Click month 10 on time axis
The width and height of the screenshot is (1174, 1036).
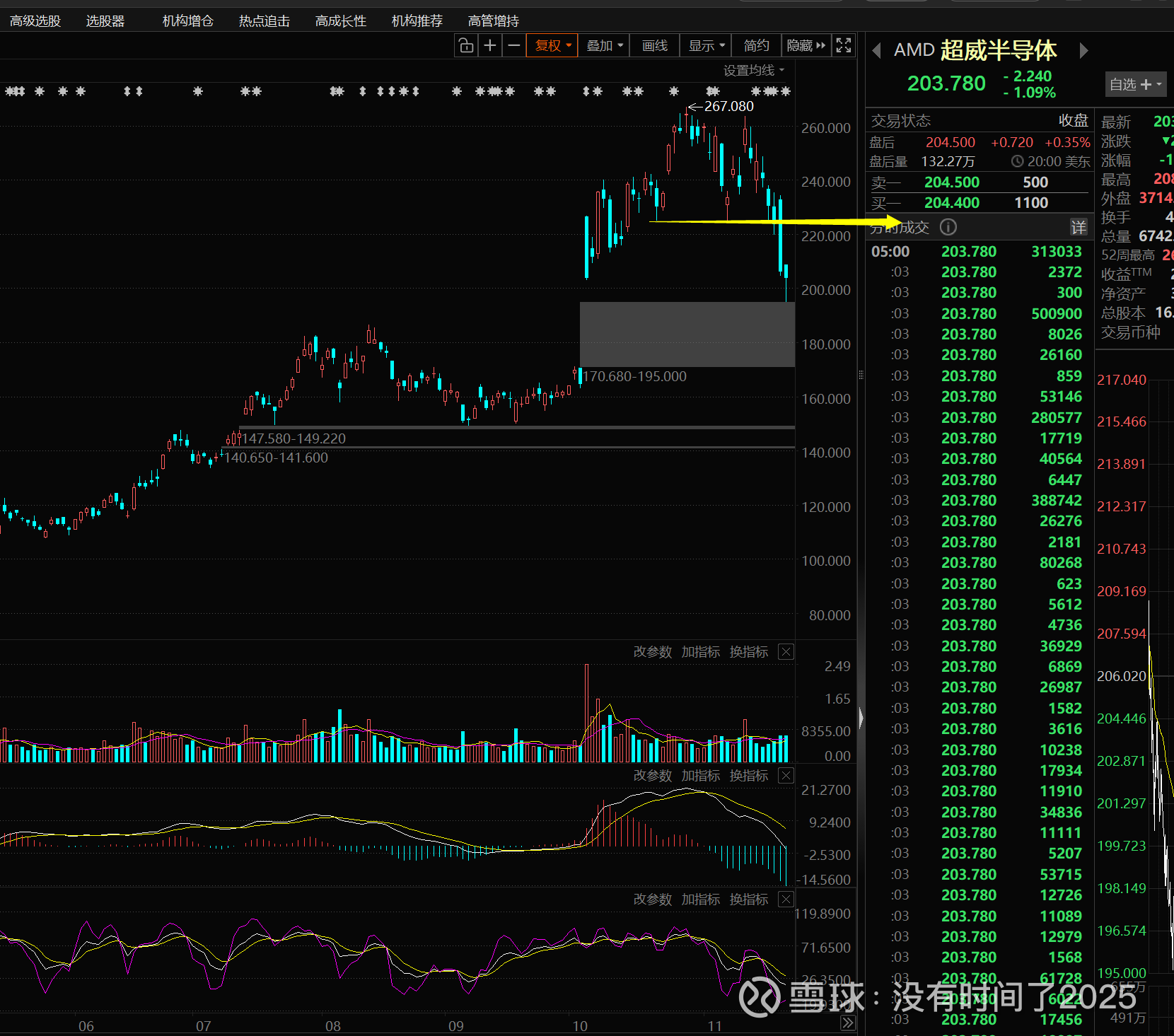[580, 1026]
